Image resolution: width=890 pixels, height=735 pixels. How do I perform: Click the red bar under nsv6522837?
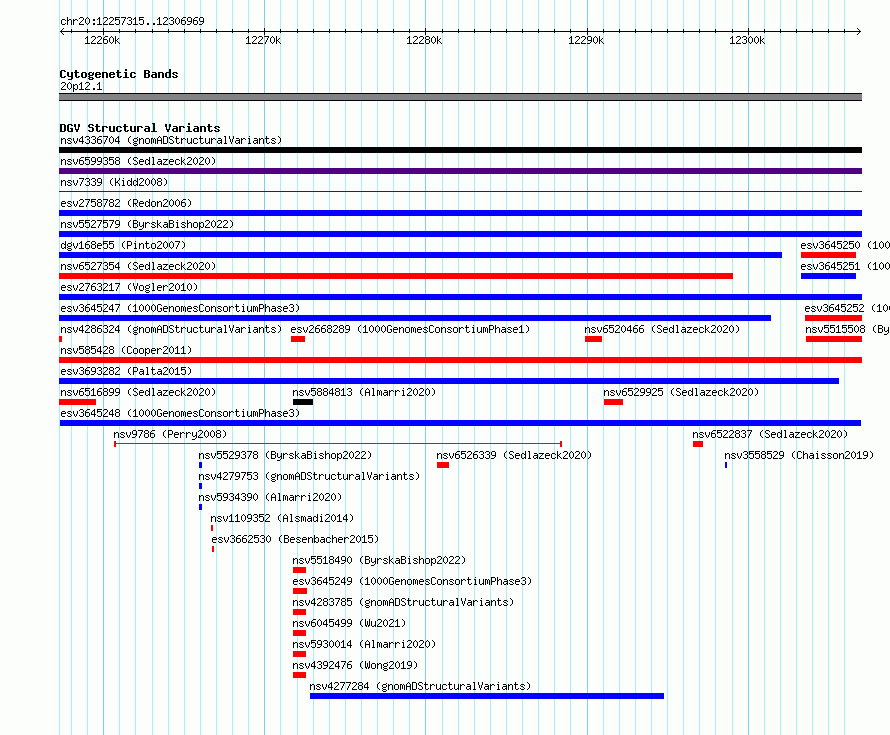coord(698,444)
